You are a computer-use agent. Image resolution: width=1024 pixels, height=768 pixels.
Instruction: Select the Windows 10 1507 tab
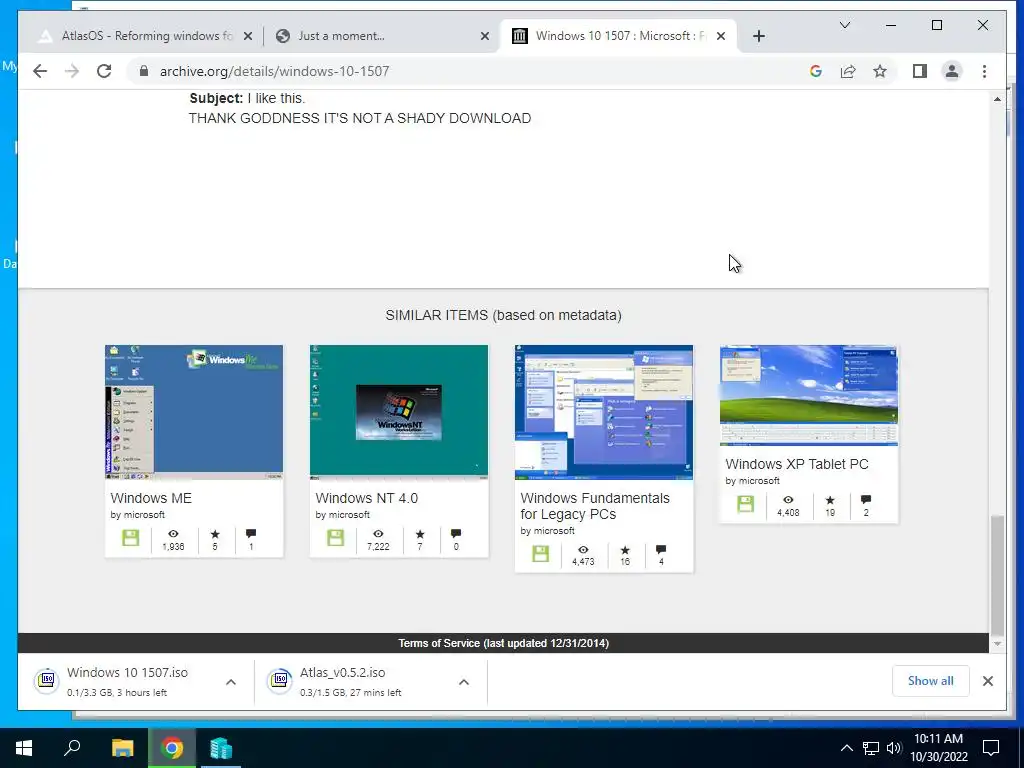coord(618,36)
